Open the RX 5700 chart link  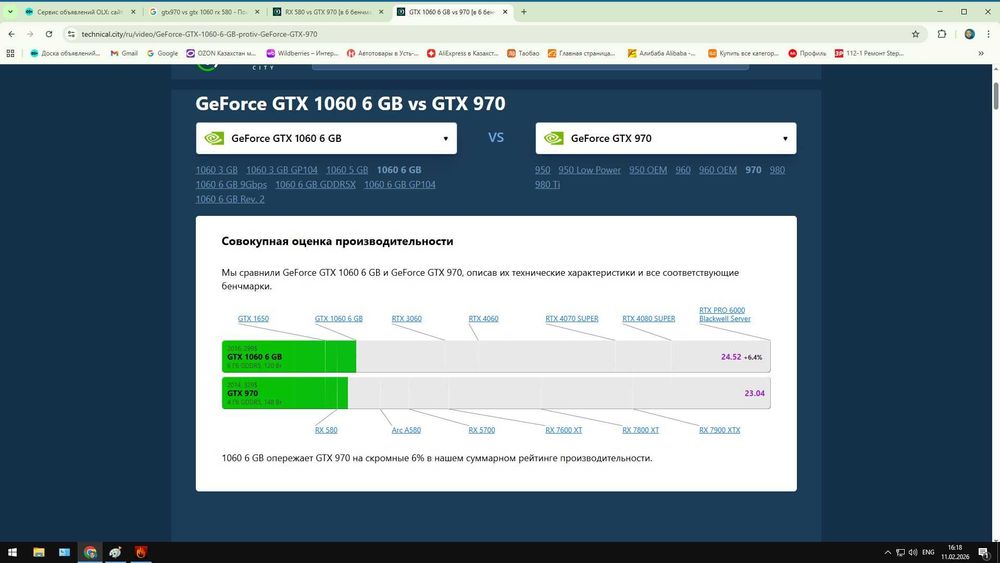point(482,430)
